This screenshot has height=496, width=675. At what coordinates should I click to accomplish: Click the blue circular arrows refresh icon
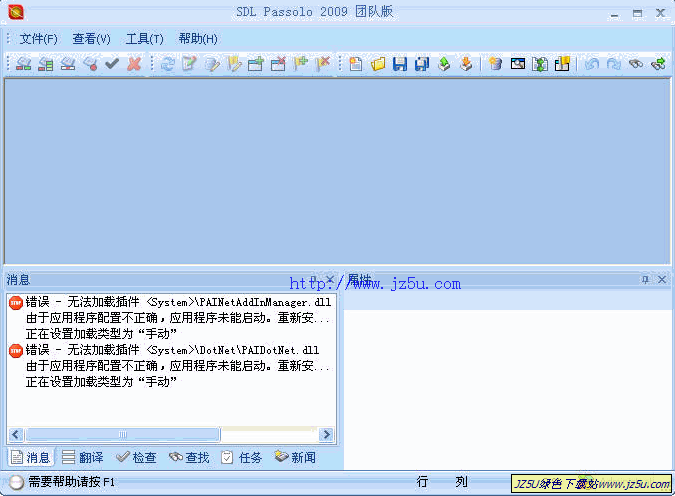coord(167,64)
